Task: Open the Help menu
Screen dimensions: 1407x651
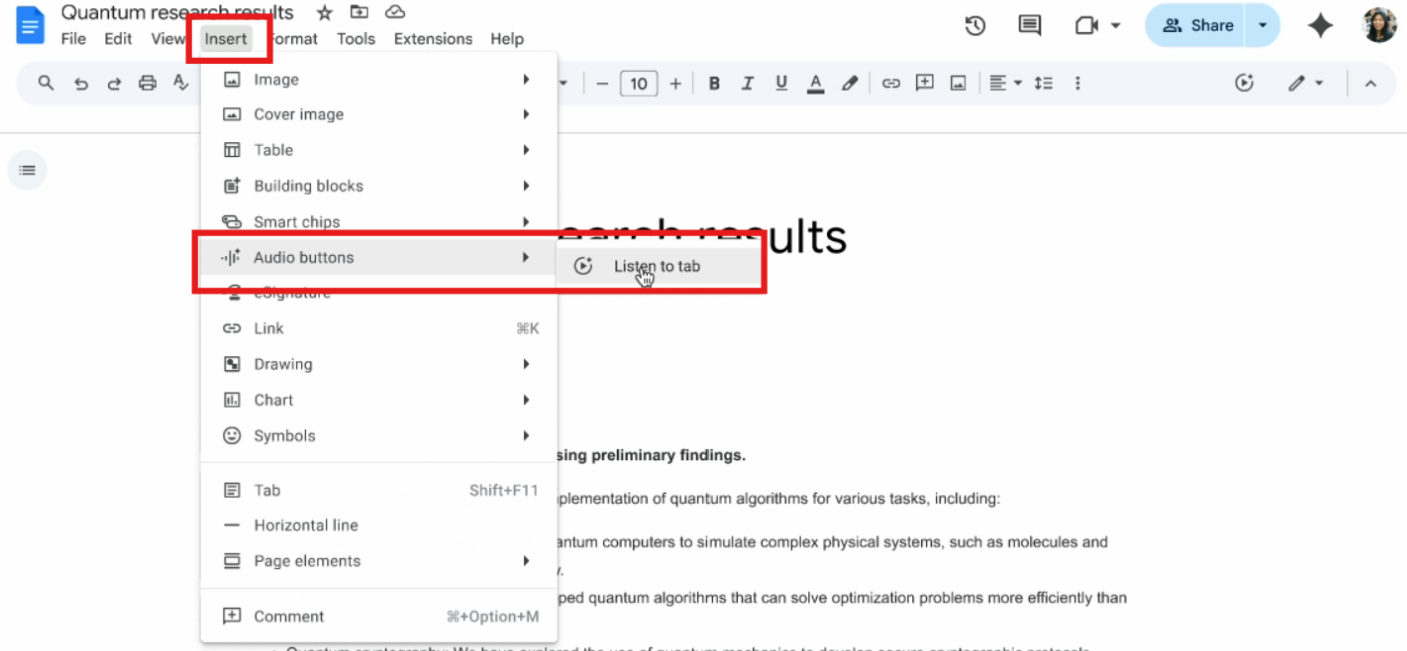Action: click(507, 39)
